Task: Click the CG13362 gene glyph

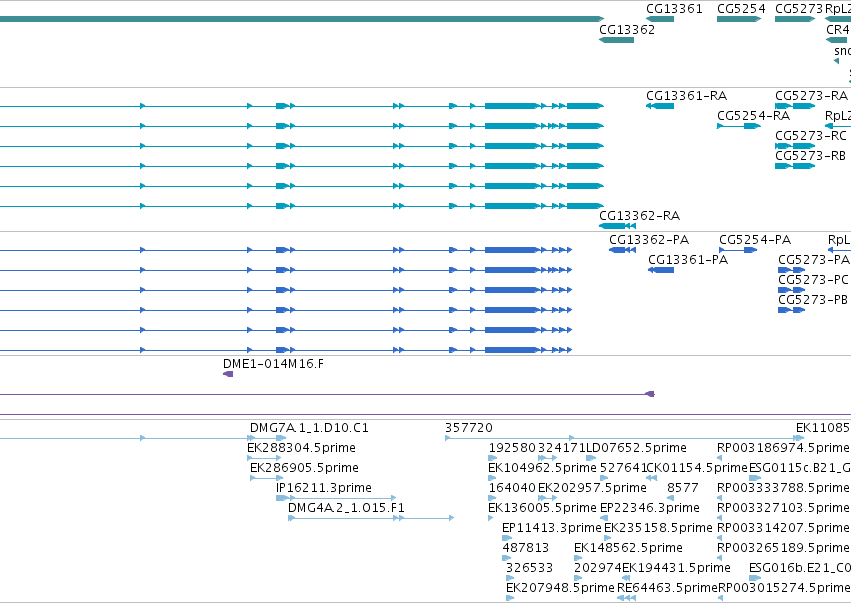Action: [617, 40]
